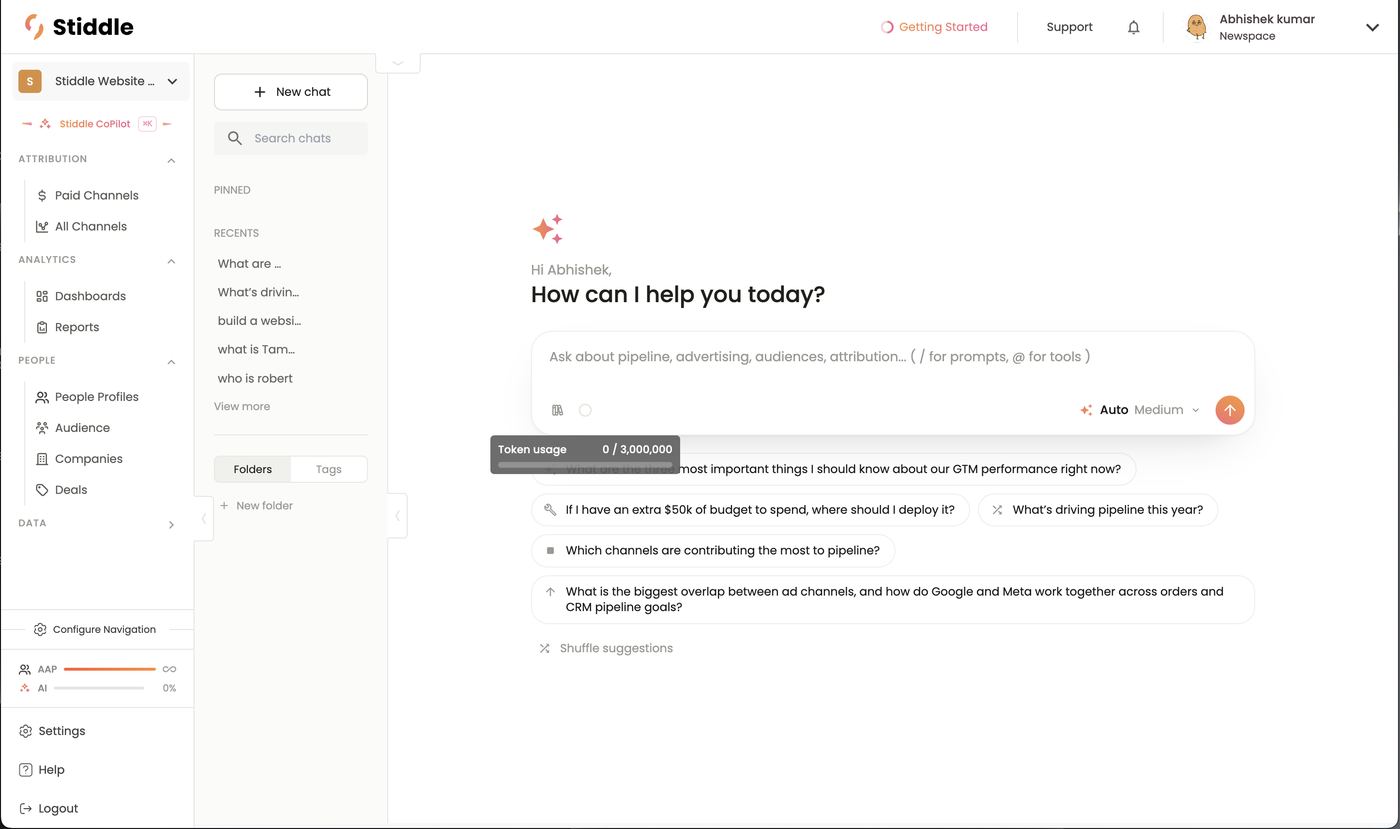Click the People Profiles icon

(x=42, y=398)
